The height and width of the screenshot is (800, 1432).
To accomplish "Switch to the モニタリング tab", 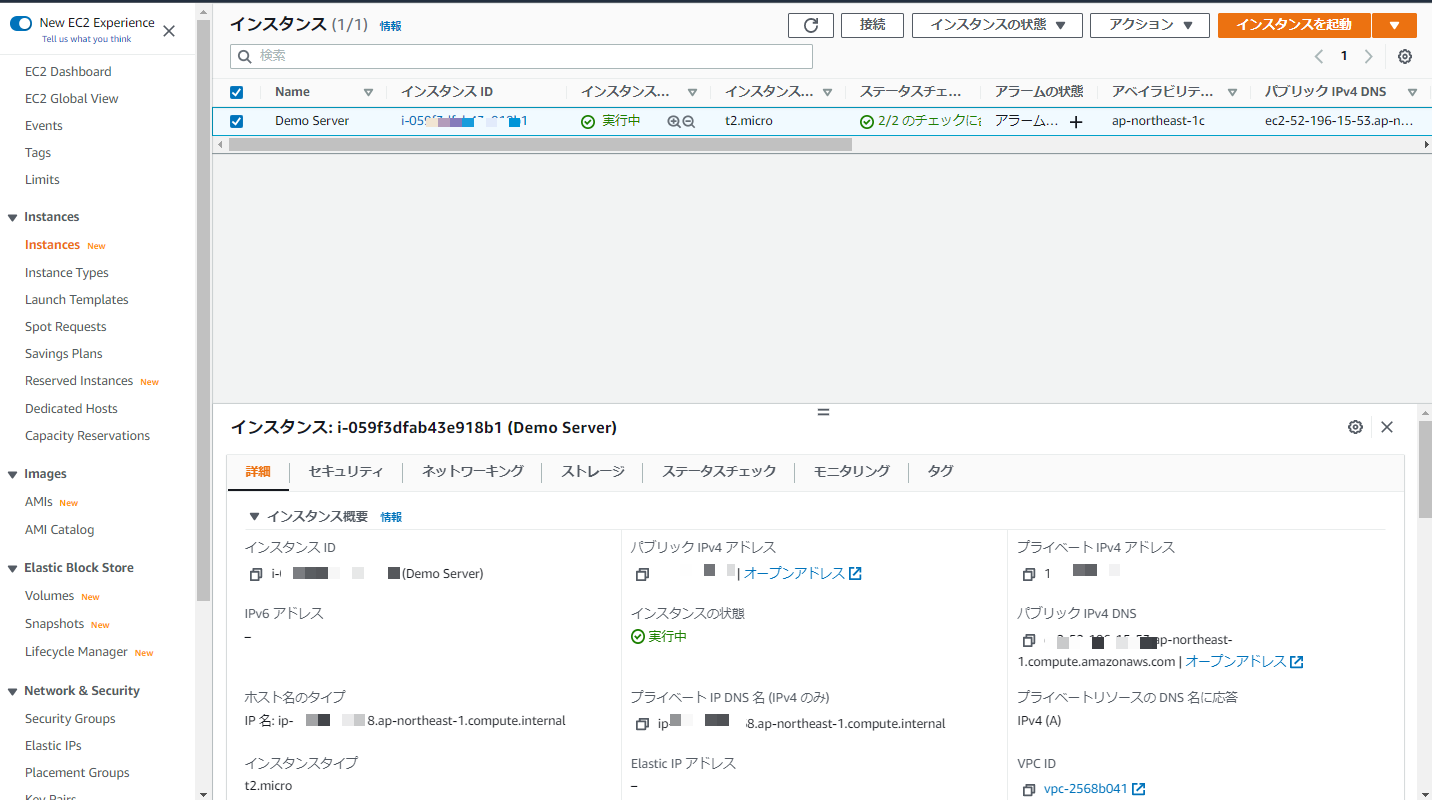I will tap(850, 470).
